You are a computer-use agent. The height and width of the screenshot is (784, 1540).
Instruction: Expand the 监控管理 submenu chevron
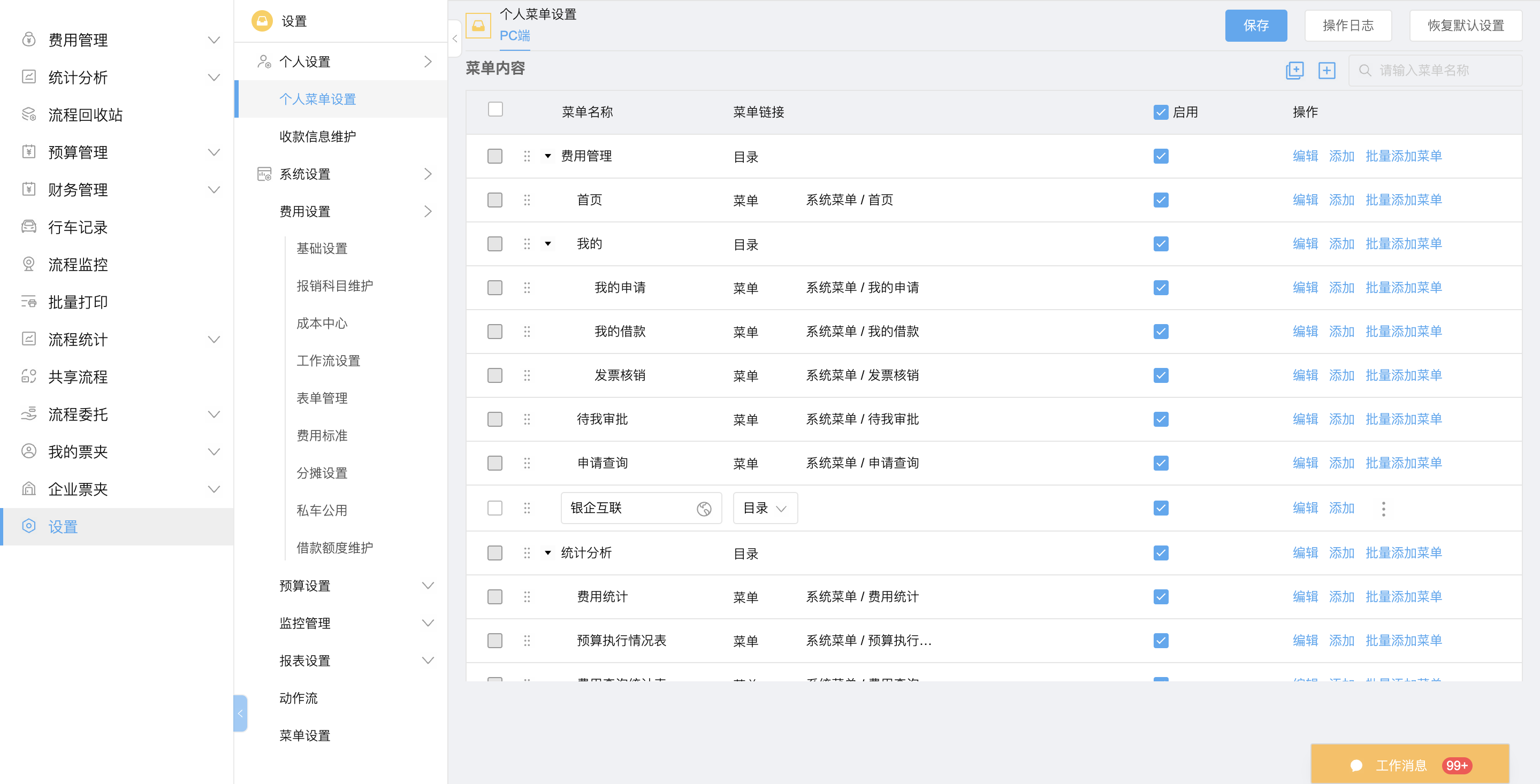(428, 622)
